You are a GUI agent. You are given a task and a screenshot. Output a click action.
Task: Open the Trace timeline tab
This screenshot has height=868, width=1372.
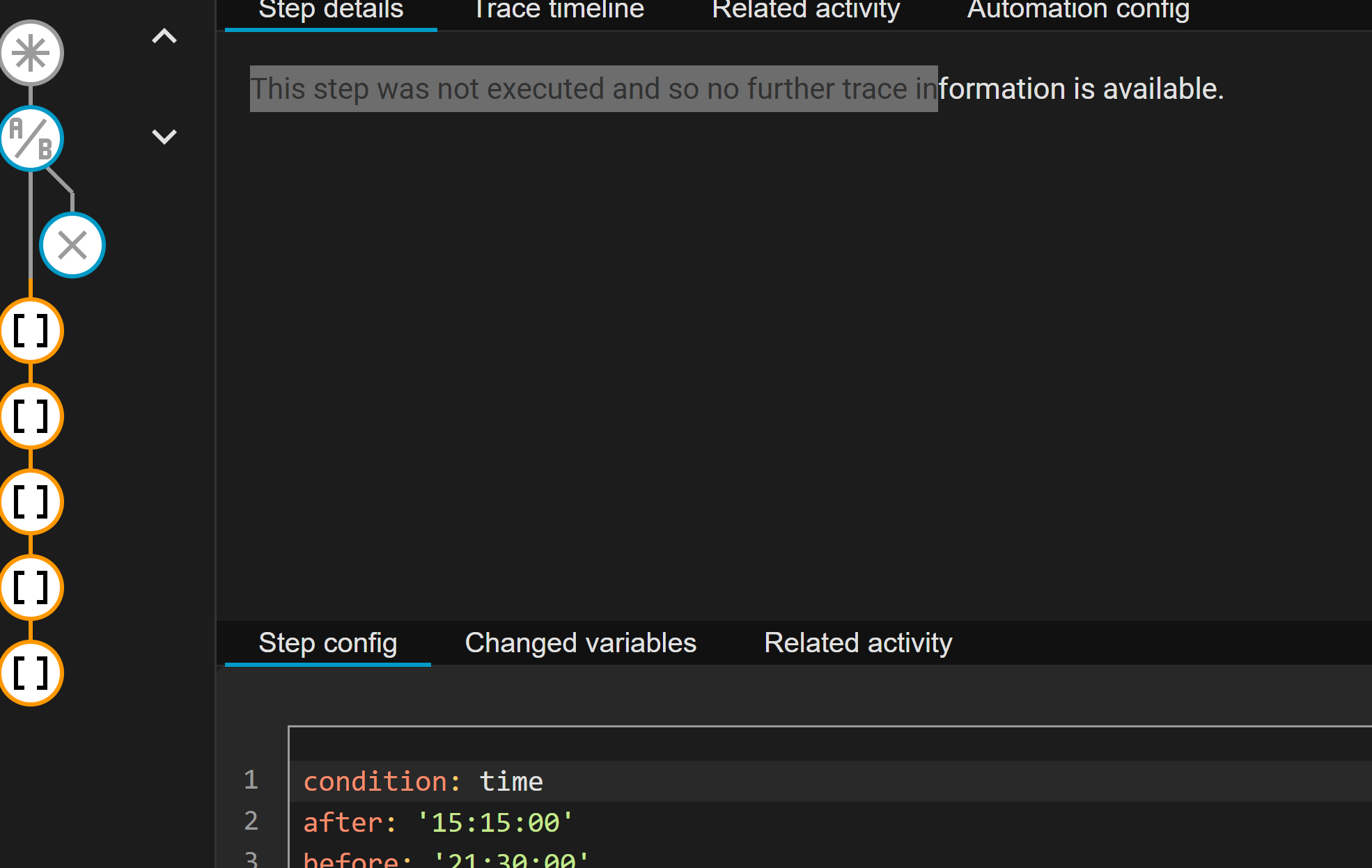(x=559, y=10)
